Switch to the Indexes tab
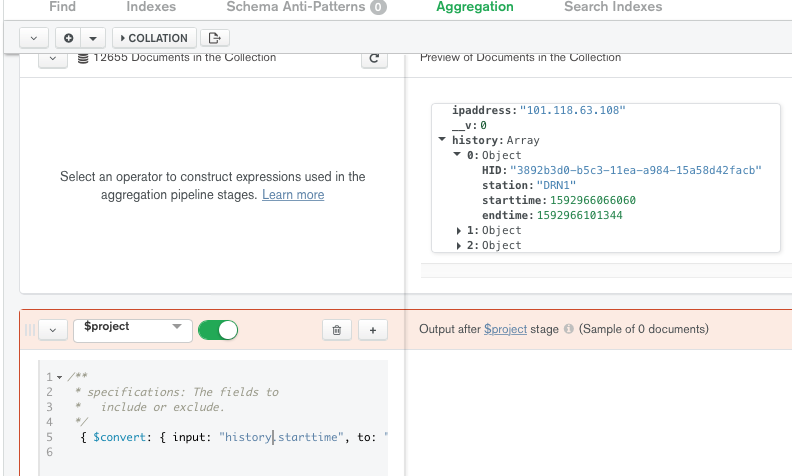Viewport: 792px width, 476px height. click(151, 7)
